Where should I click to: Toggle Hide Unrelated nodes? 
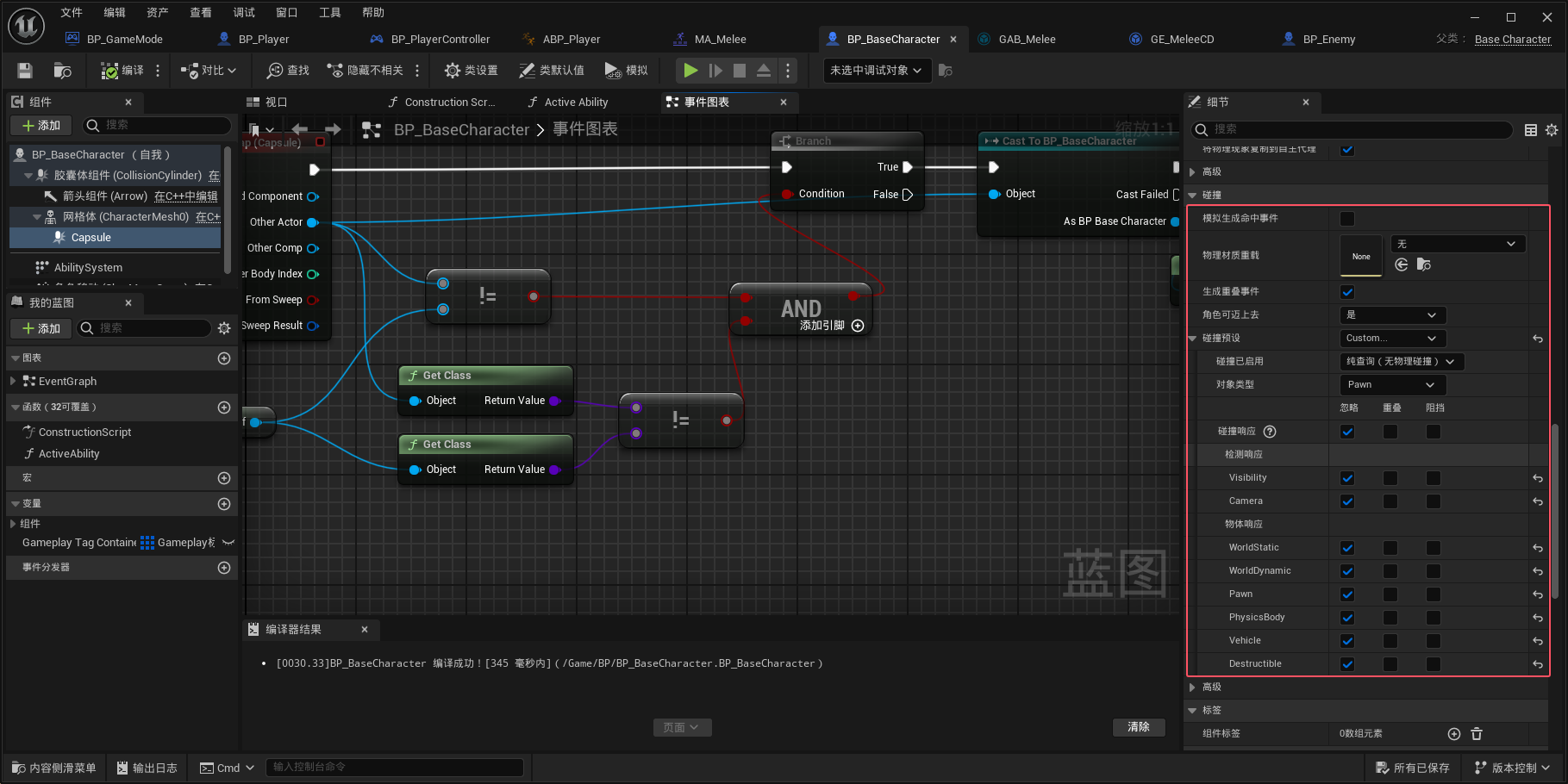point(365,71)
